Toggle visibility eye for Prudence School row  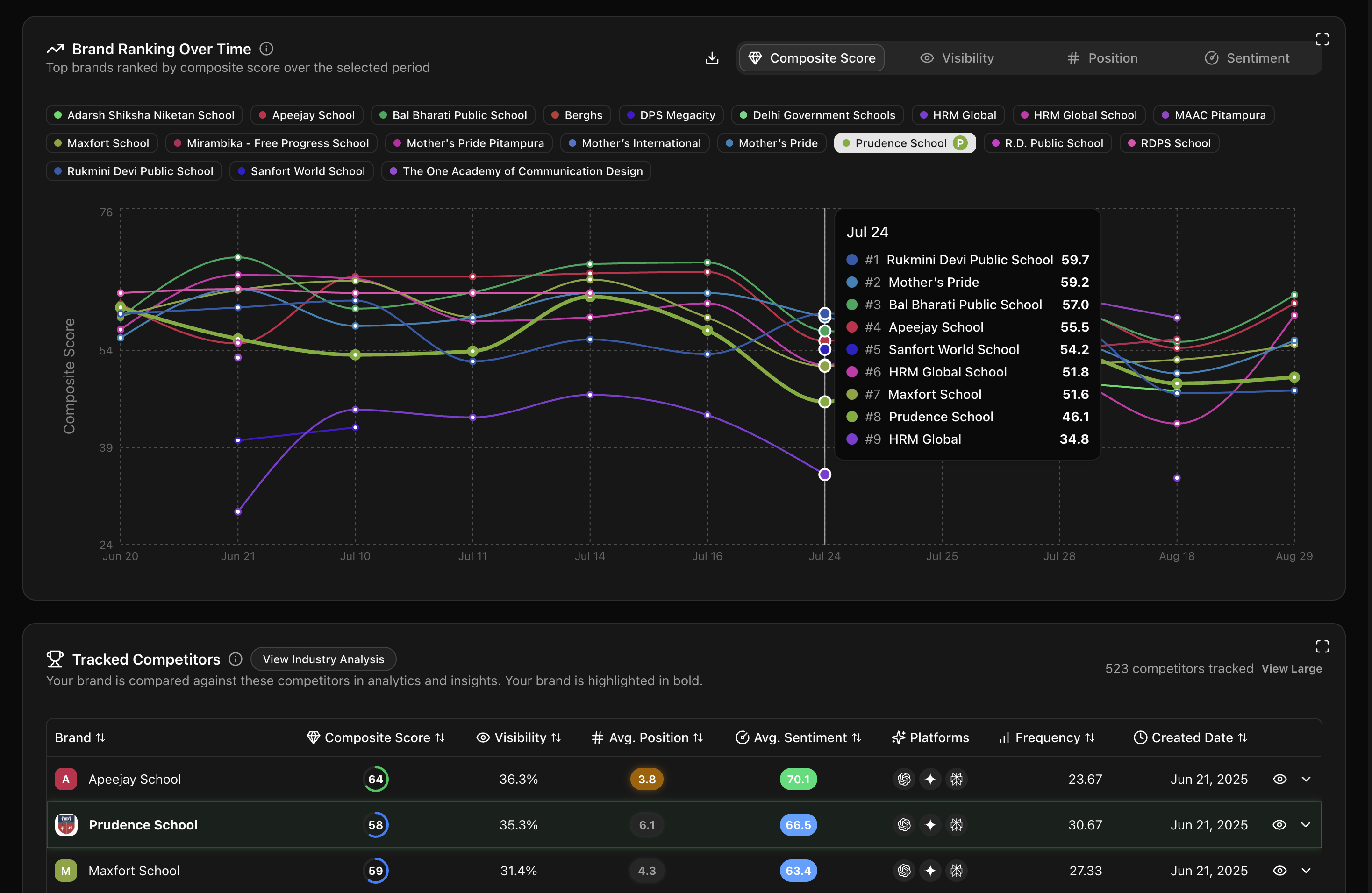pyautogui.click(x=1279, y=825)
